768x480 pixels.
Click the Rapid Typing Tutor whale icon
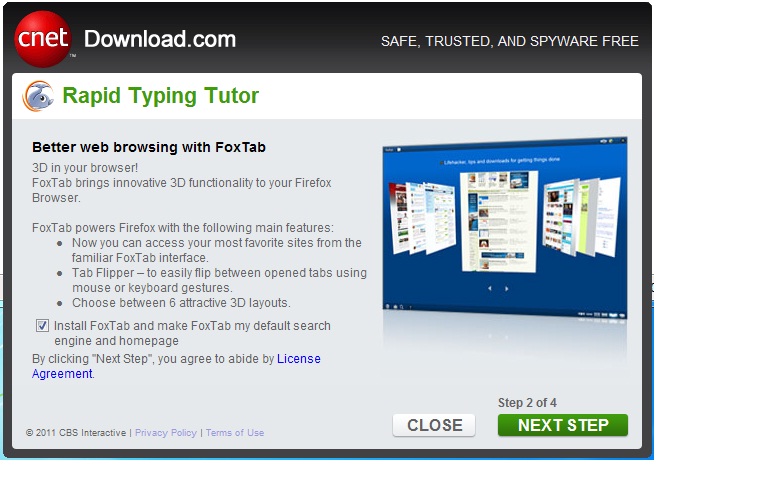coord(38,96)
